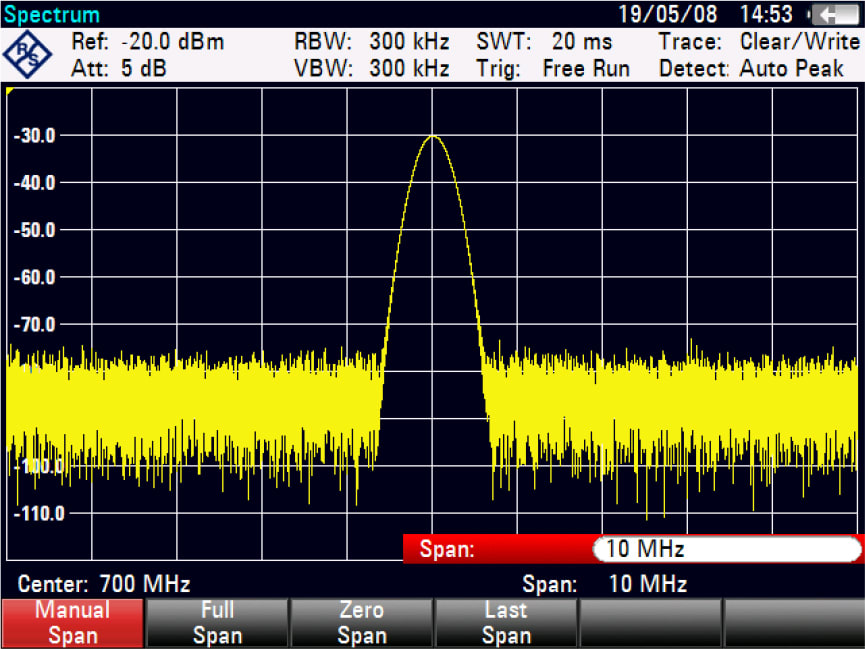Select the Manual Span softkey

pyautogui.click(x=72, y=621)
